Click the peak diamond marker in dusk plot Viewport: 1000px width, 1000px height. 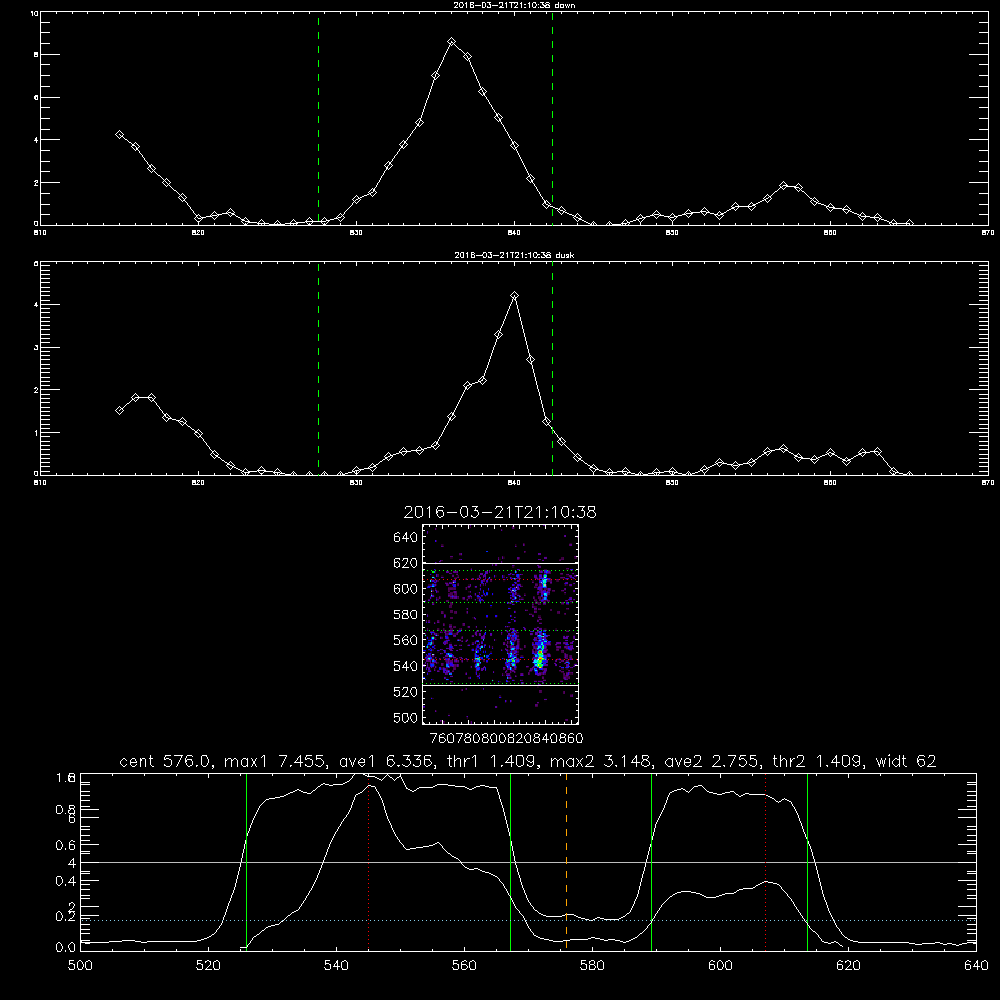click(515, 295)
